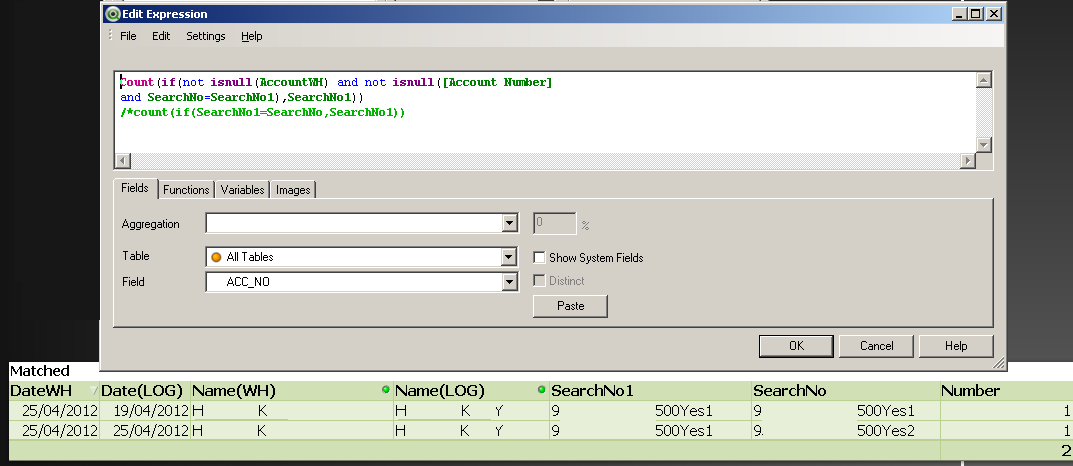
Task: Click the sort arrow in DateWH header
Action: click(x=94, y=391)
